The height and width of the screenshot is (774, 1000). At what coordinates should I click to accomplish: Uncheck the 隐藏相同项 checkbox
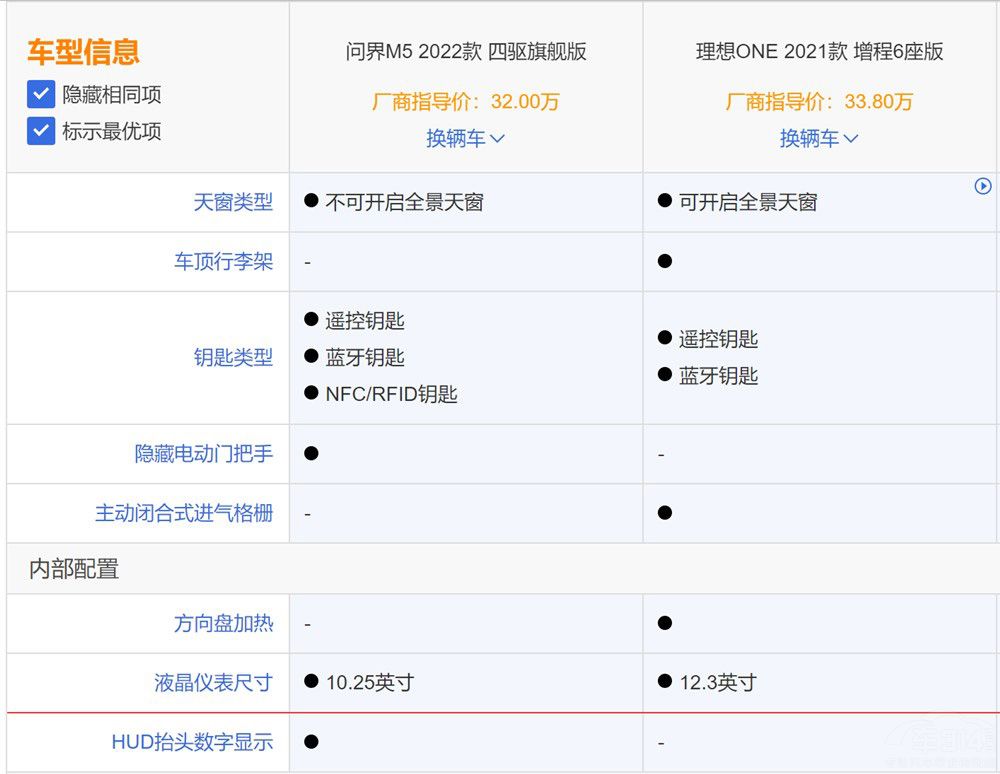(41, 95)
